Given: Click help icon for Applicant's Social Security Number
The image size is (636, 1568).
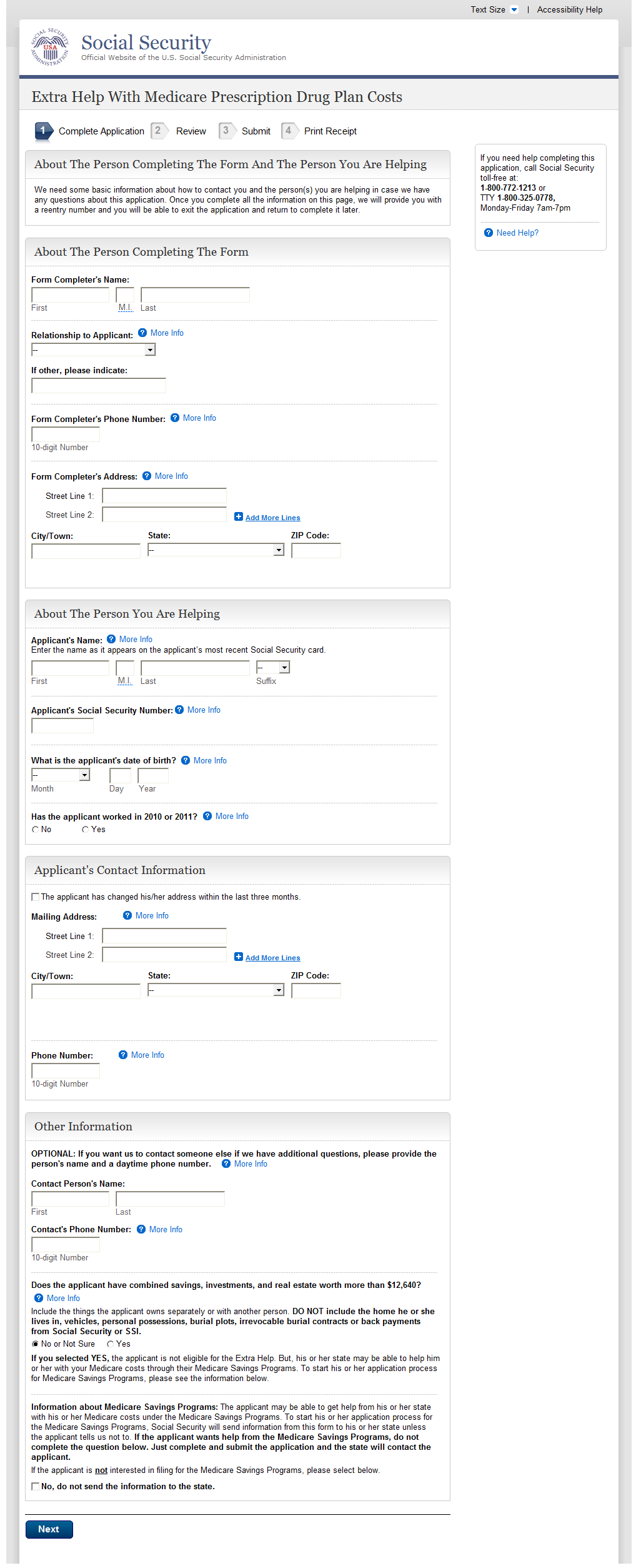Looking at the screenshot, I should pos(179,710).
